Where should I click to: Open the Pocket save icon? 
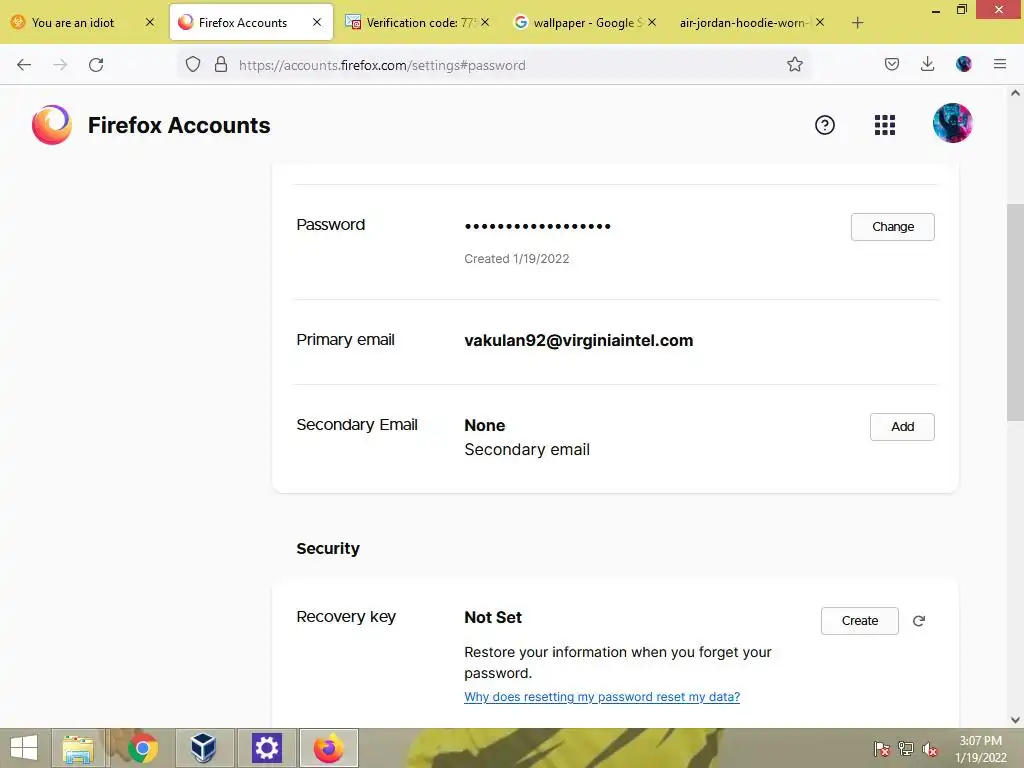click(891, 64)
